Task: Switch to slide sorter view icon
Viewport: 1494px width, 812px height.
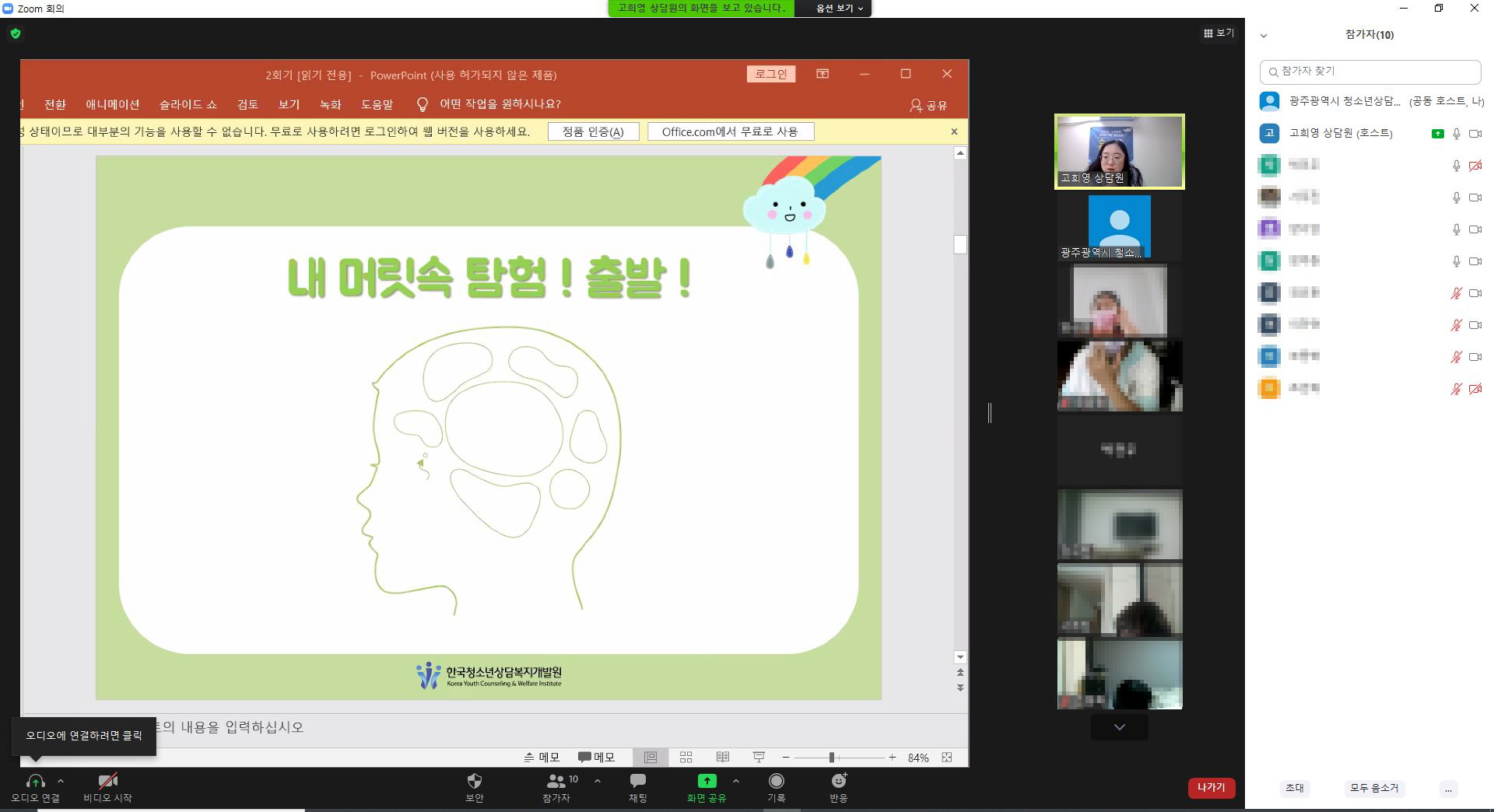Action: [686, 757]
